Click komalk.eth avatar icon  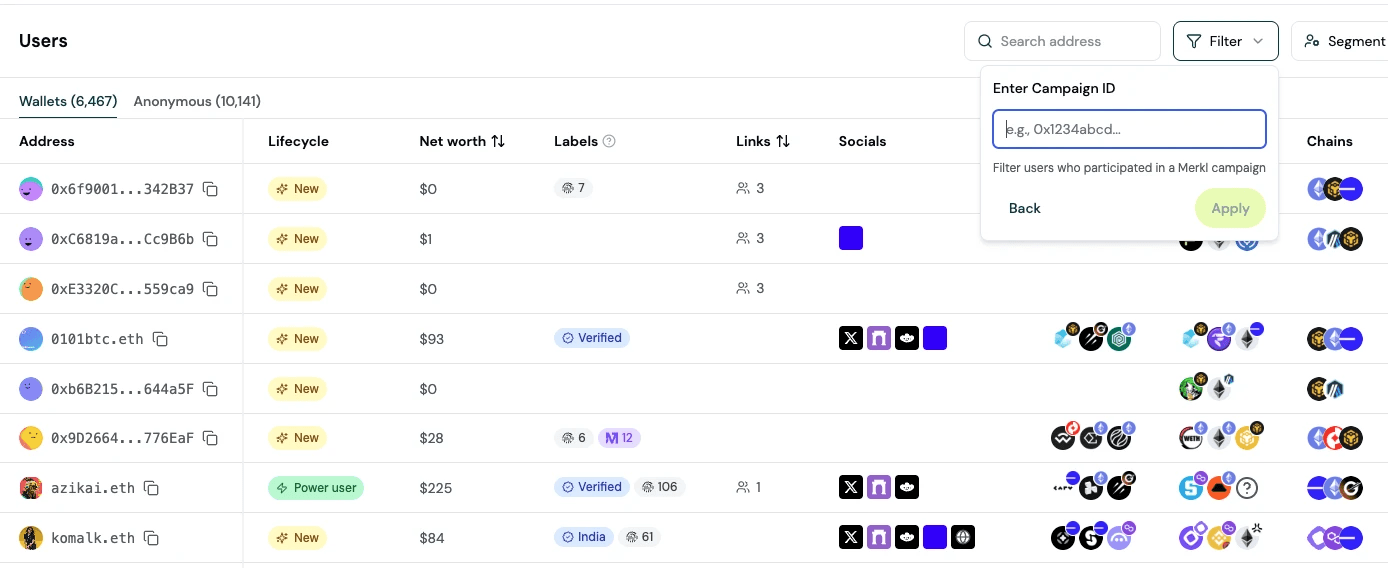pyautogui.click(x=31, y=538)
